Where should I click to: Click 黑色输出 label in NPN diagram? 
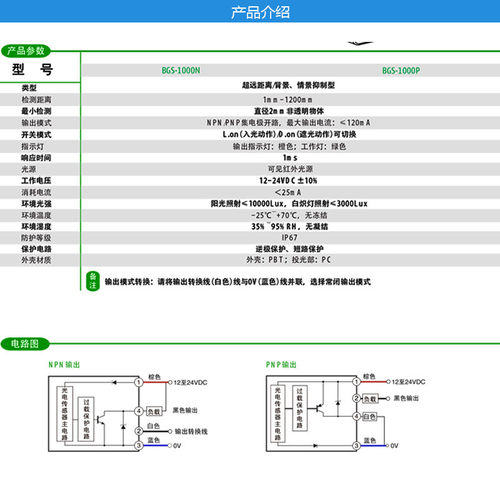tap(185, 410)
